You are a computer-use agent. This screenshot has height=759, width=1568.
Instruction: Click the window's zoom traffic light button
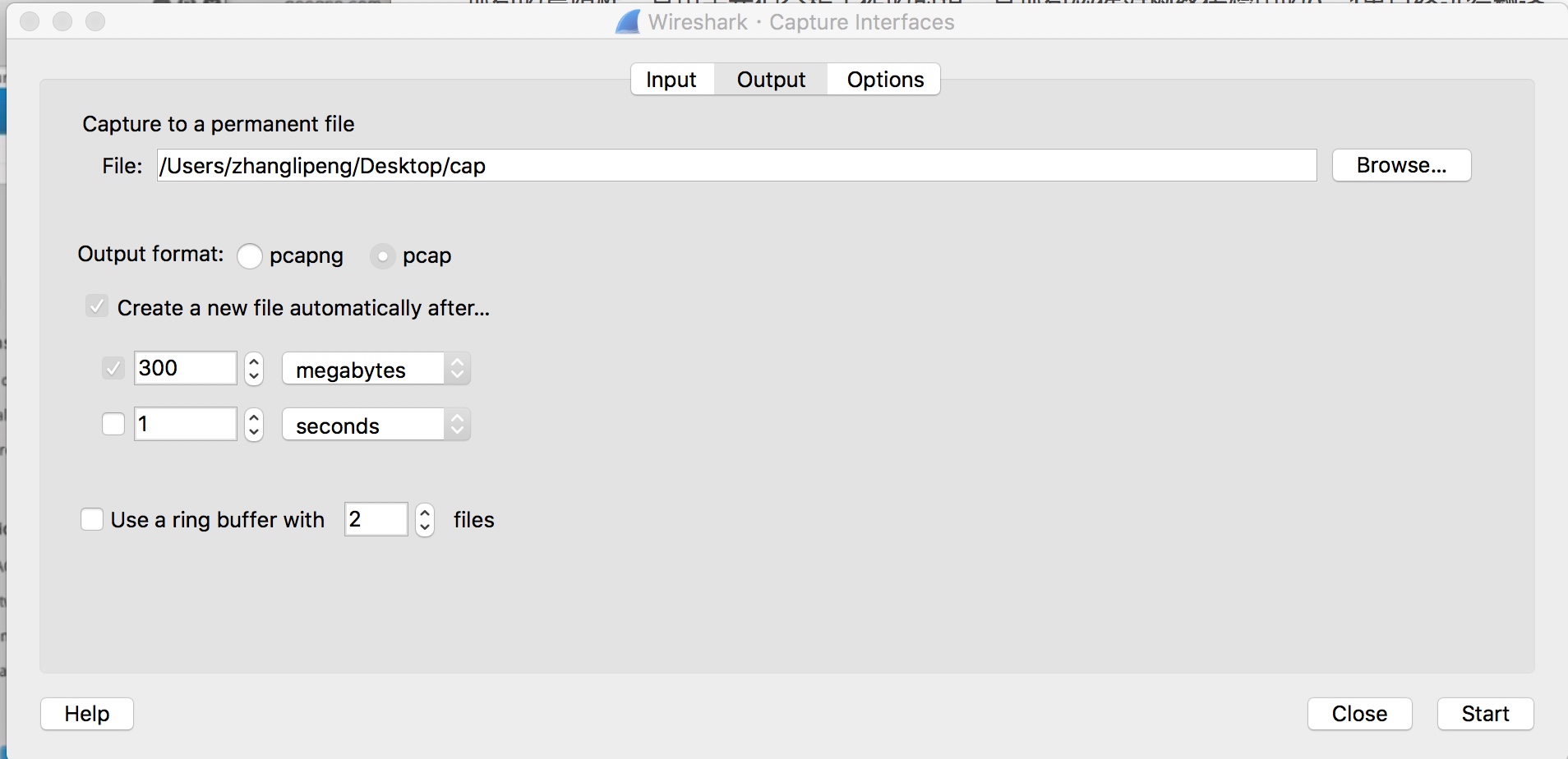(95, 21)
